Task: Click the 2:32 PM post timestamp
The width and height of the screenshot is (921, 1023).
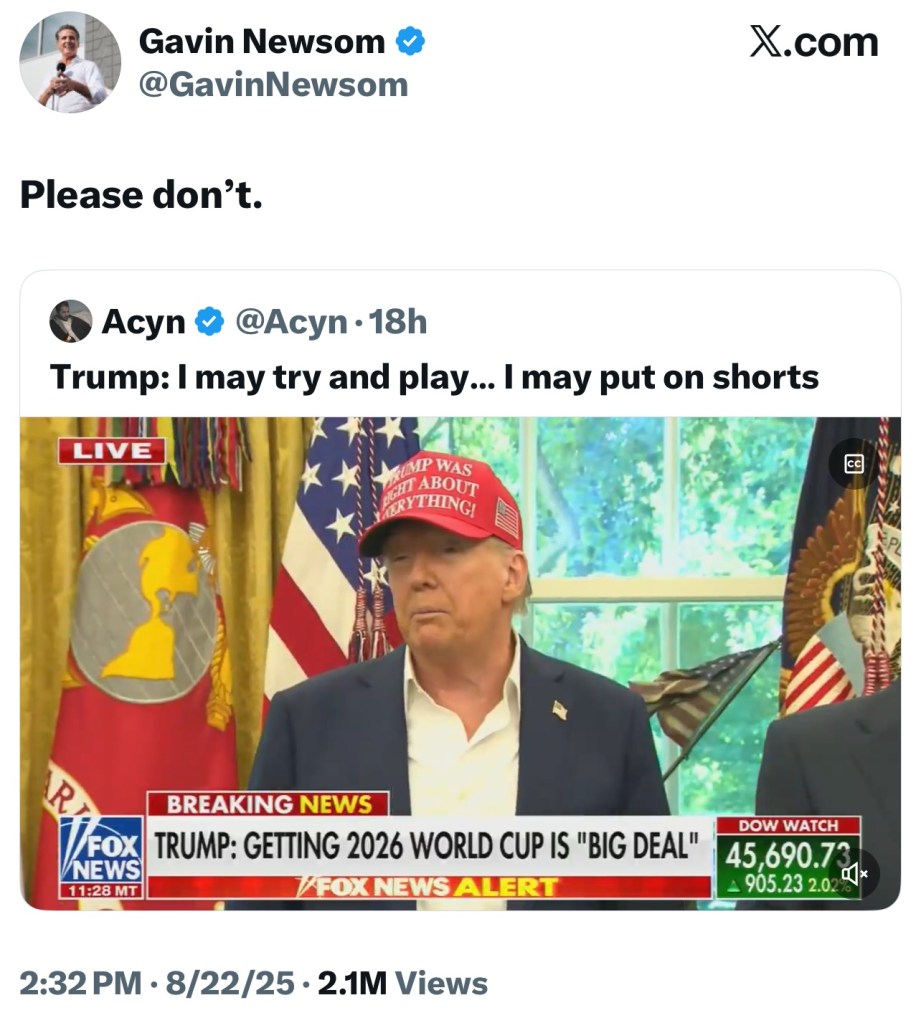Action: pyautogui.click(x=80, y=983)
